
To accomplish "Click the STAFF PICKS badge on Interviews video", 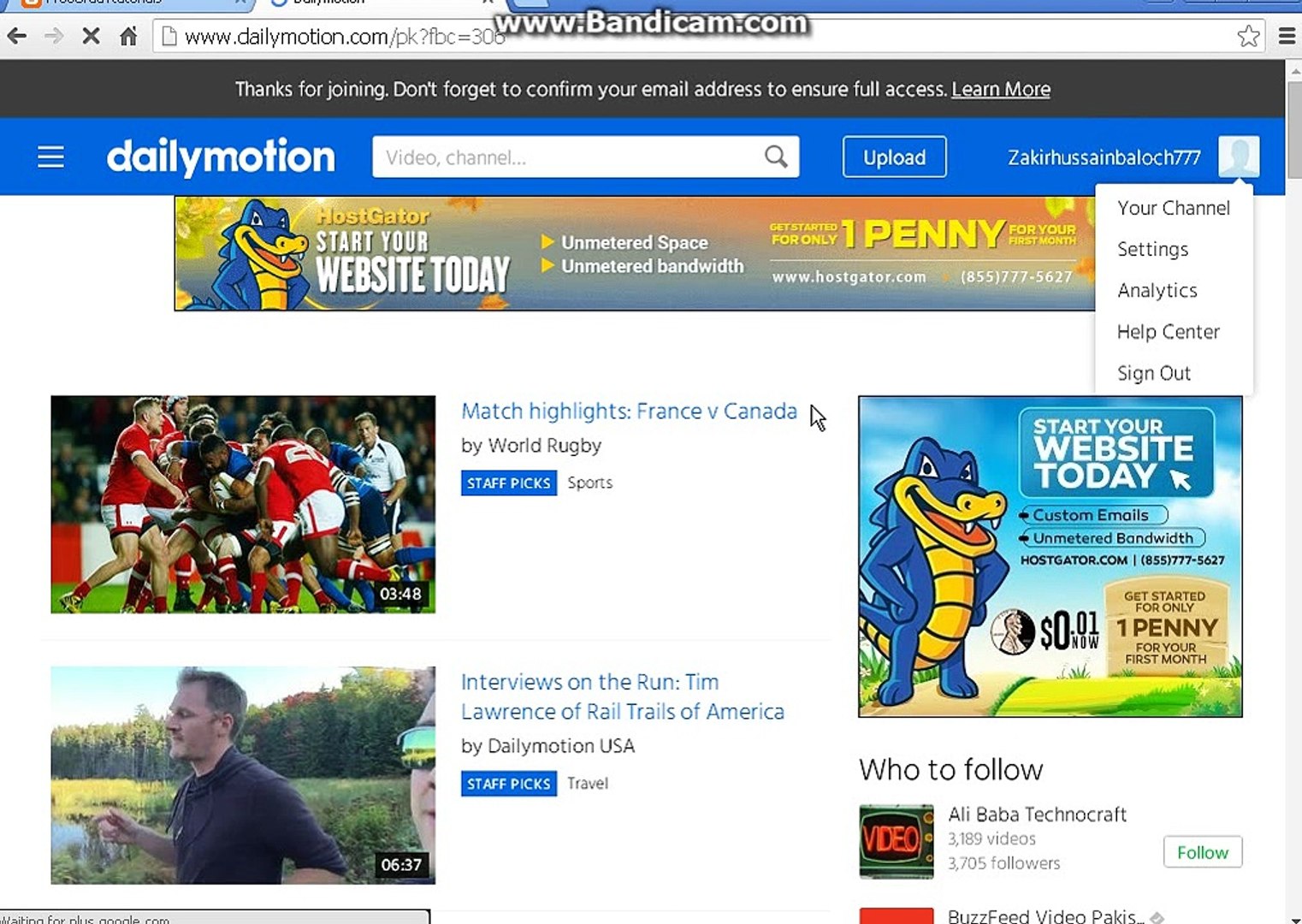I will coord(509,784).
